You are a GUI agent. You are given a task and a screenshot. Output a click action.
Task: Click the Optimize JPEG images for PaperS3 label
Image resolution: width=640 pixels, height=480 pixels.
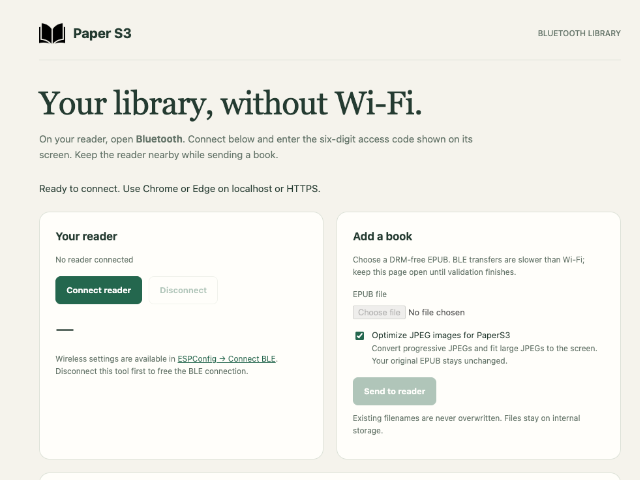point(440,335)
